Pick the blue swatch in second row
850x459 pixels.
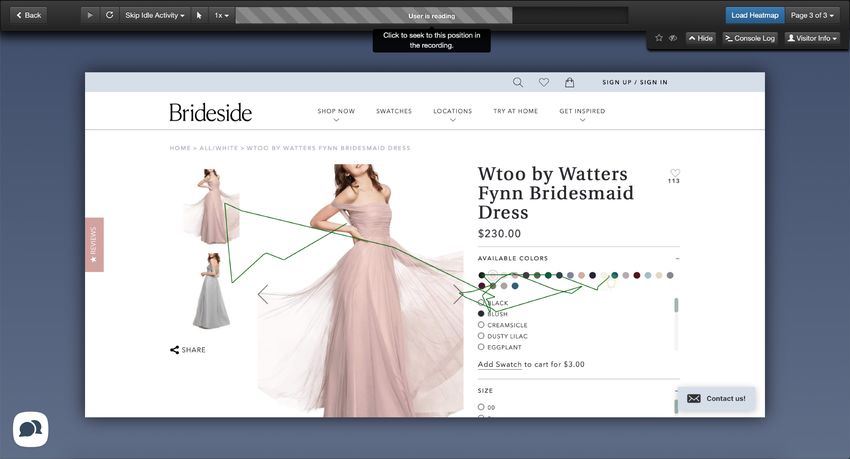click(515, 286)
